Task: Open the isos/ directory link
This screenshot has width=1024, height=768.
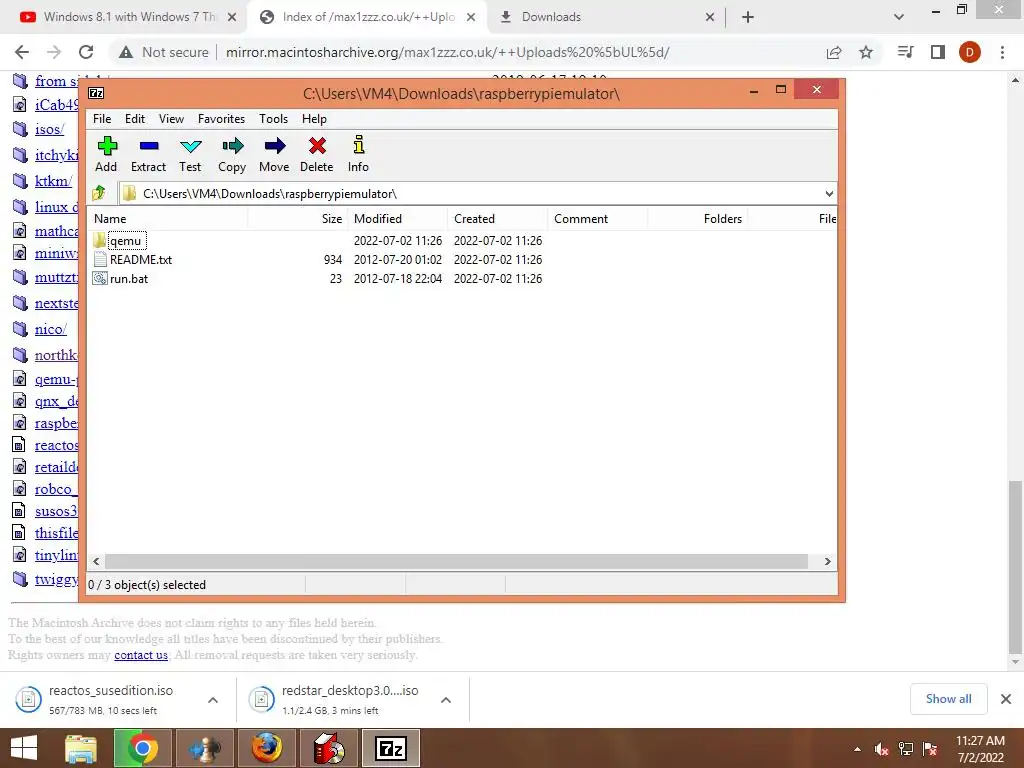Action: coord(50,129)
